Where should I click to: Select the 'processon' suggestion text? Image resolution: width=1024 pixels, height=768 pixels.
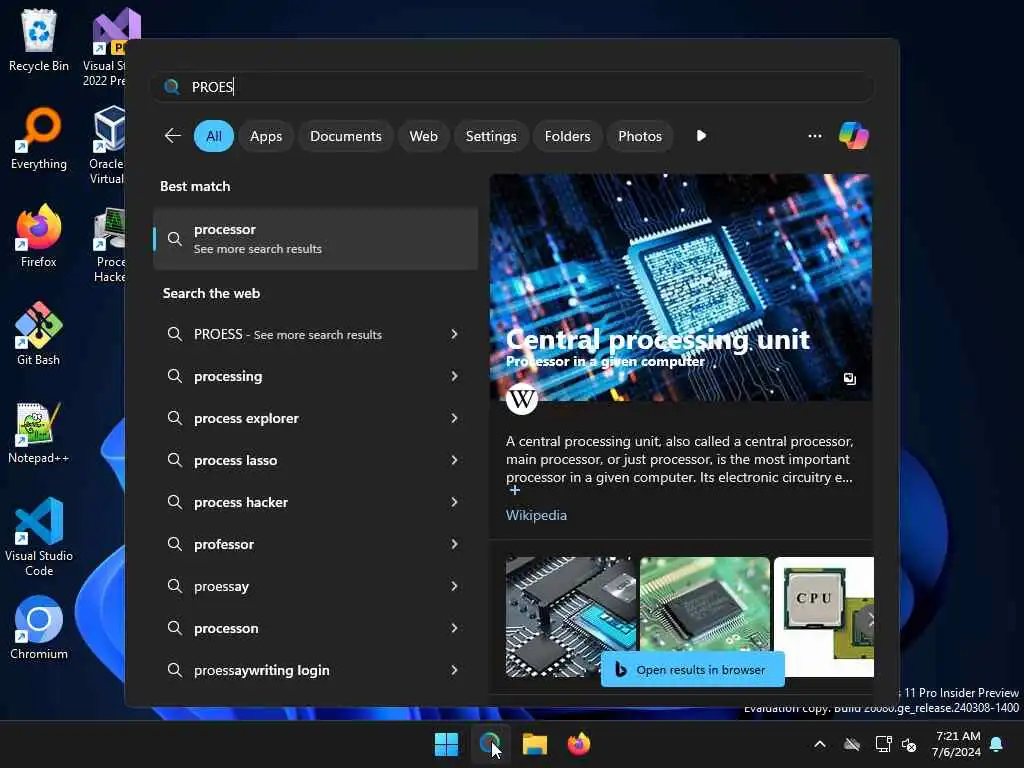point(226,628)
